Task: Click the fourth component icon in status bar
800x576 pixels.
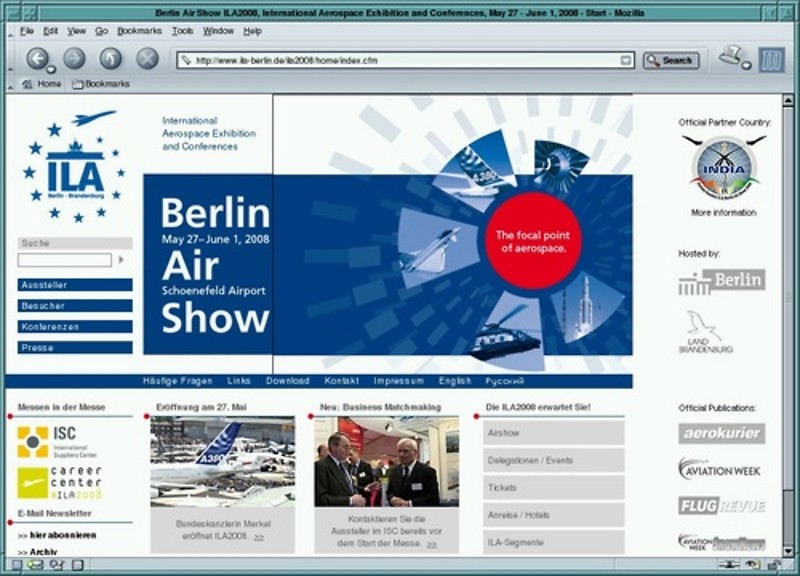Action: (x=77, y=565)
